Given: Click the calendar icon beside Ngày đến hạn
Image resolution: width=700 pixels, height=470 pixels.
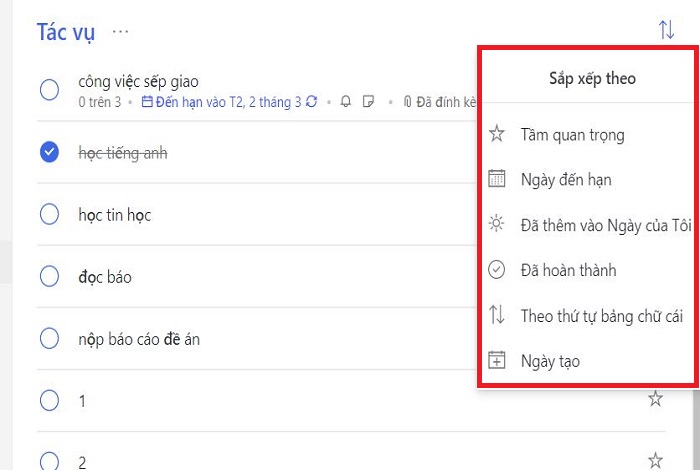Looking at the screenshot, I should [496, 179].
